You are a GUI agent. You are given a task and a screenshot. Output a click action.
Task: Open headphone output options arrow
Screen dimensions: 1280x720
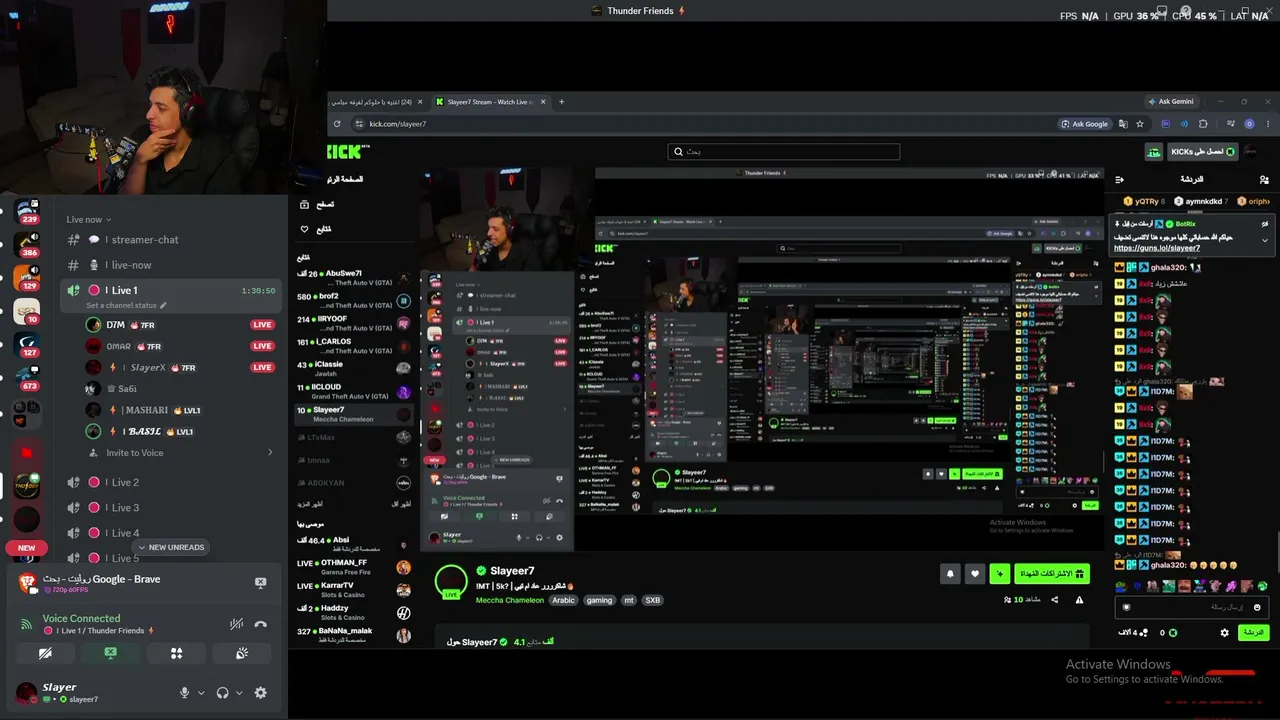click(x=239, y=693)
